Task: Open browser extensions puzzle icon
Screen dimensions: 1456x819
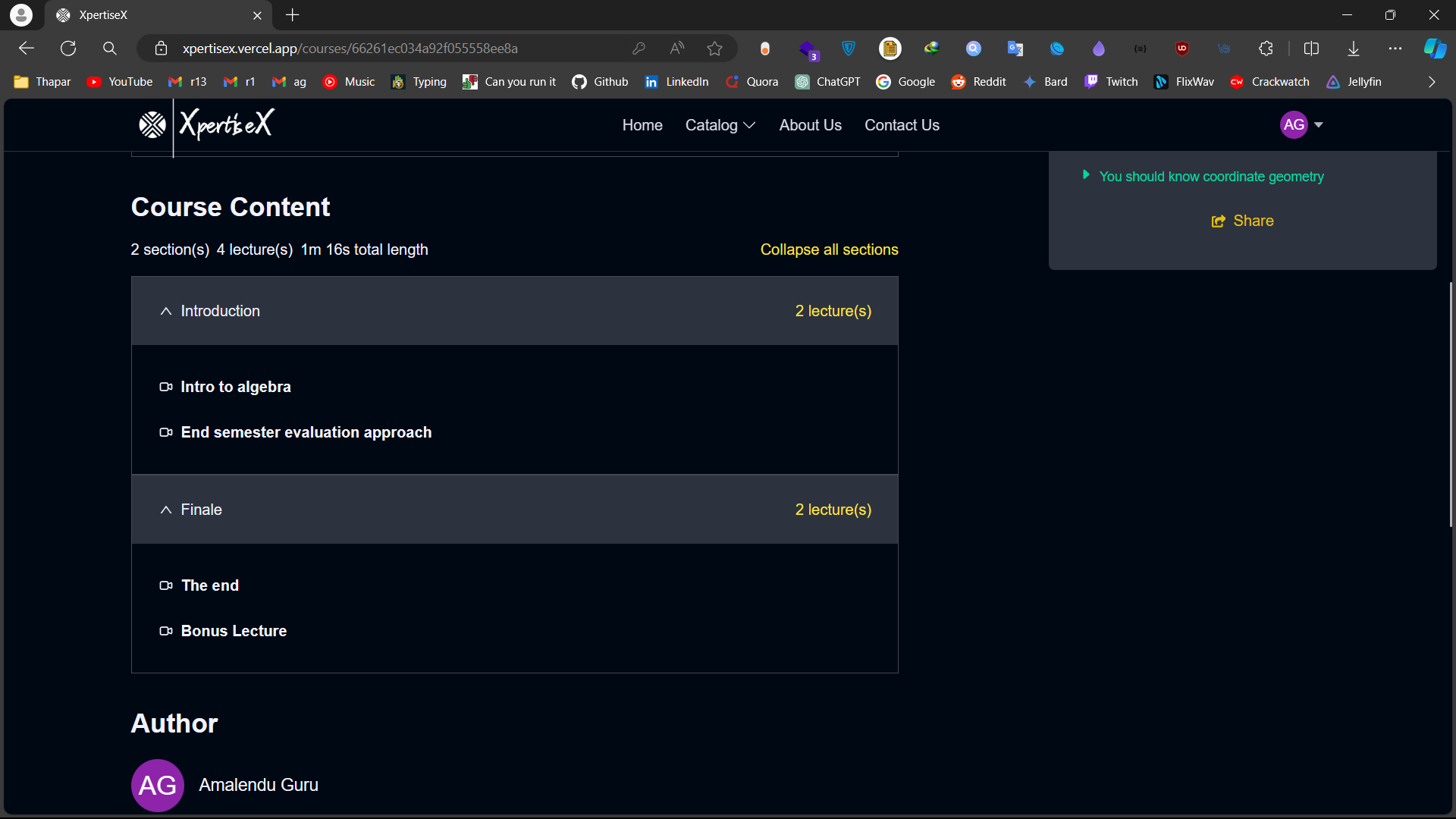Action: (x=1266, y=49)
